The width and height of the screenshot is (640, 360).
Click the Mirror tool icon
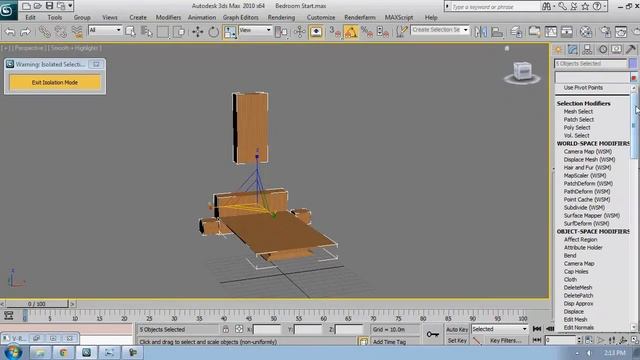pyautogui.click(x=481, y=31)
